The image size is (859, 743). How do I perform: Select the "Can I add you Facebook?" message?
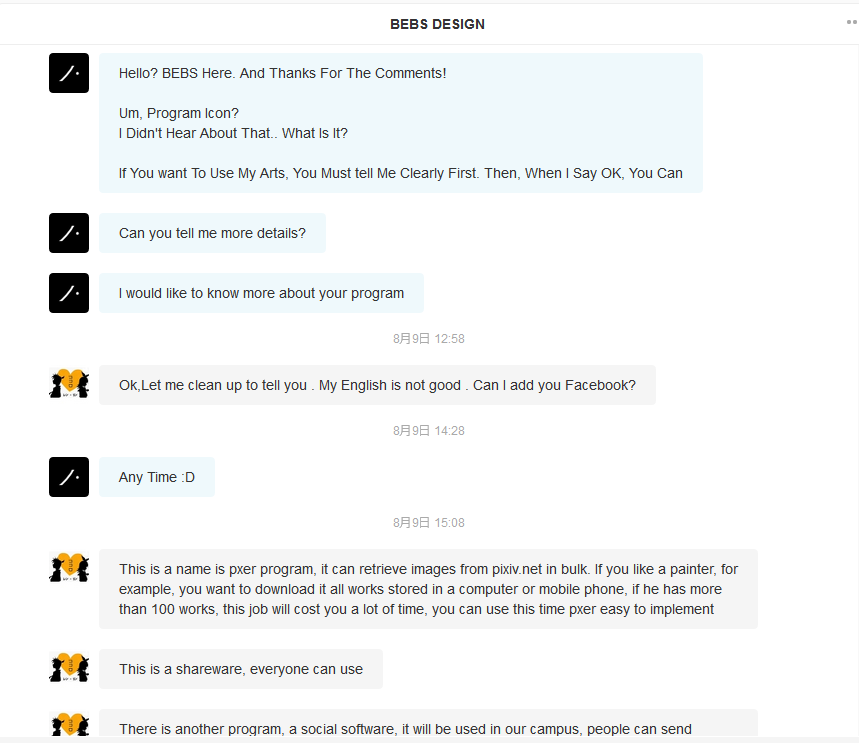377,385
